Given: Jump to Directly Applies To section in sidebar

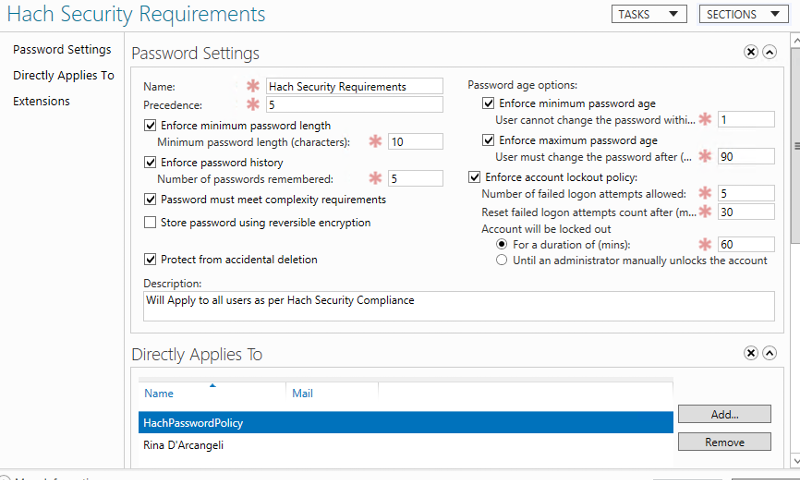Looking at the screenshot, I should point(64,75).
